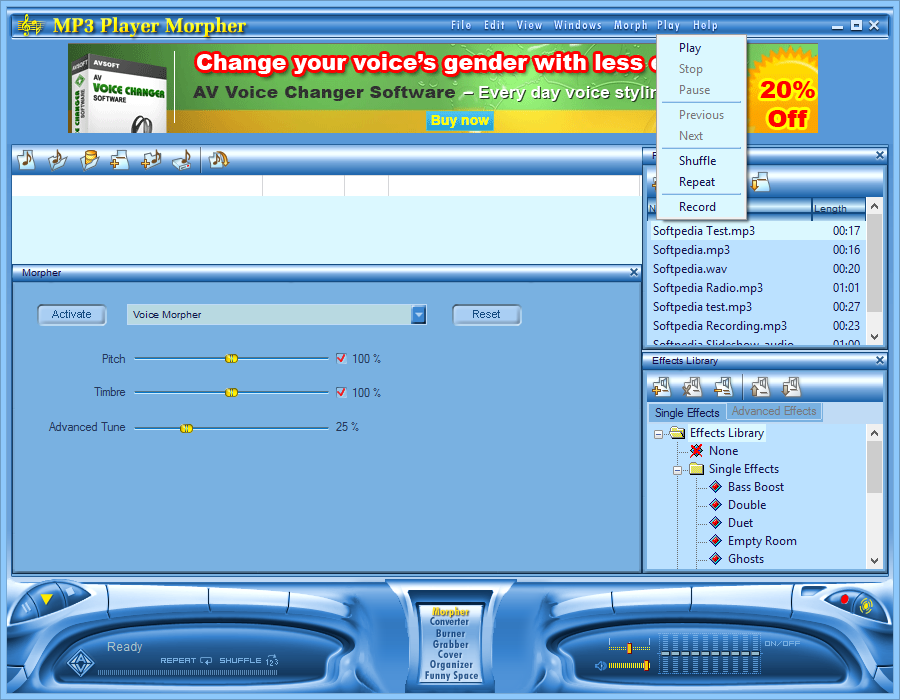Select Funny Space in the module list

coord(451,676)
